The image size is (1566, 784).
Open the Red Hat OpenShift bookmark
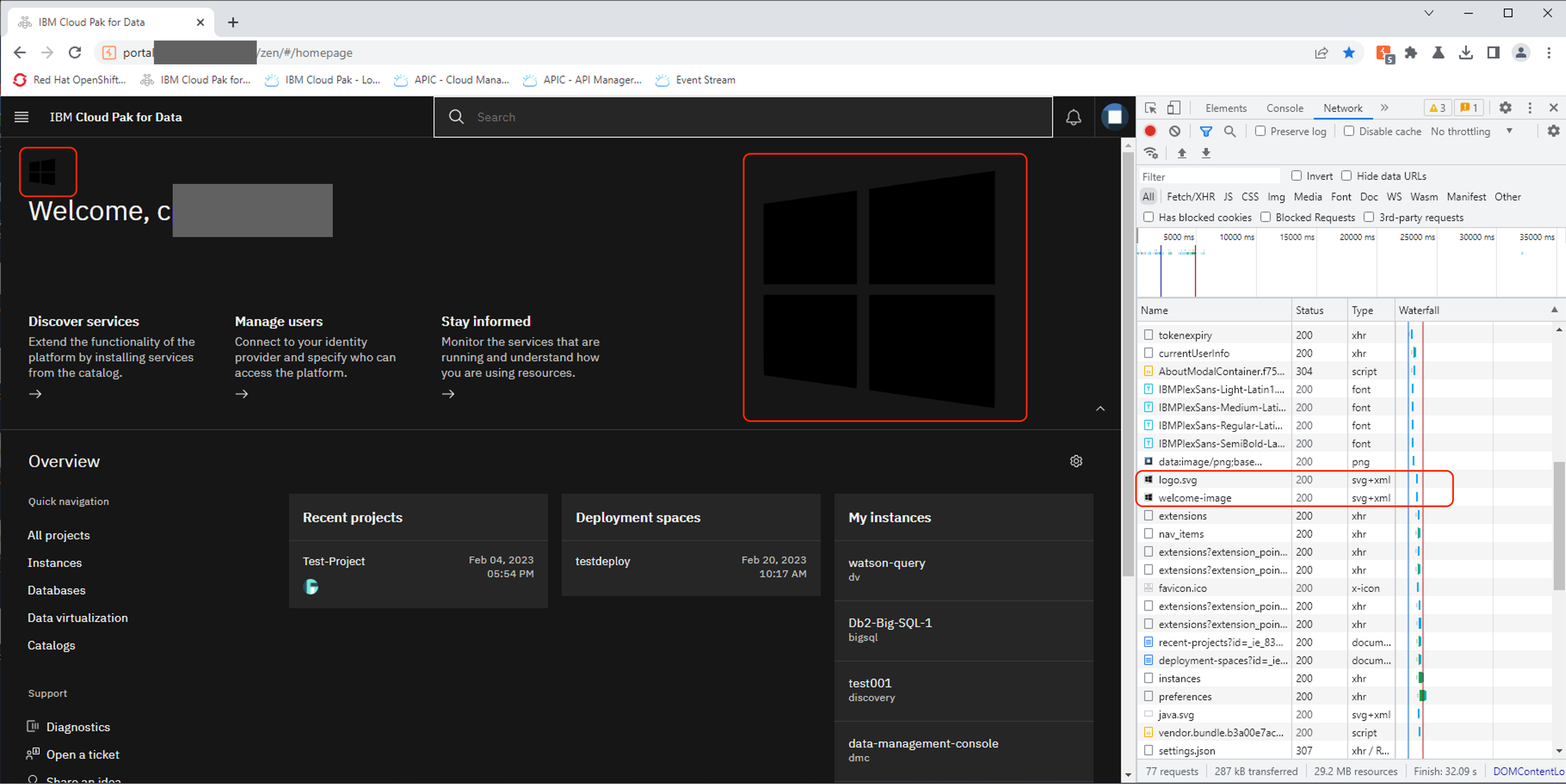[70, 80]
